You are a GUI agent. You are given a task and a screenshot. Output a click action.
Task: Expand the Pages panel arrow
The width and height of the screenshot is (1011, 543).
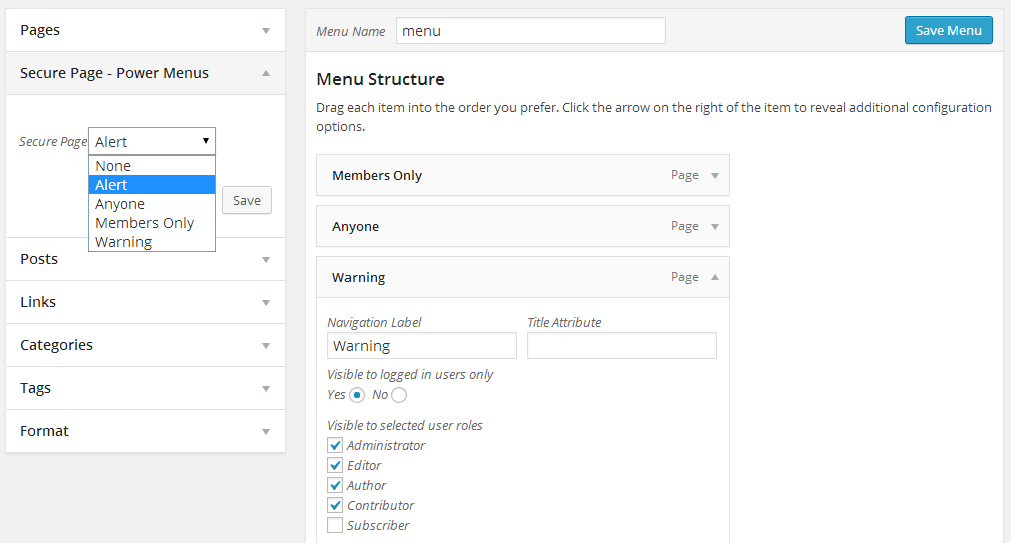pos(266,31)
